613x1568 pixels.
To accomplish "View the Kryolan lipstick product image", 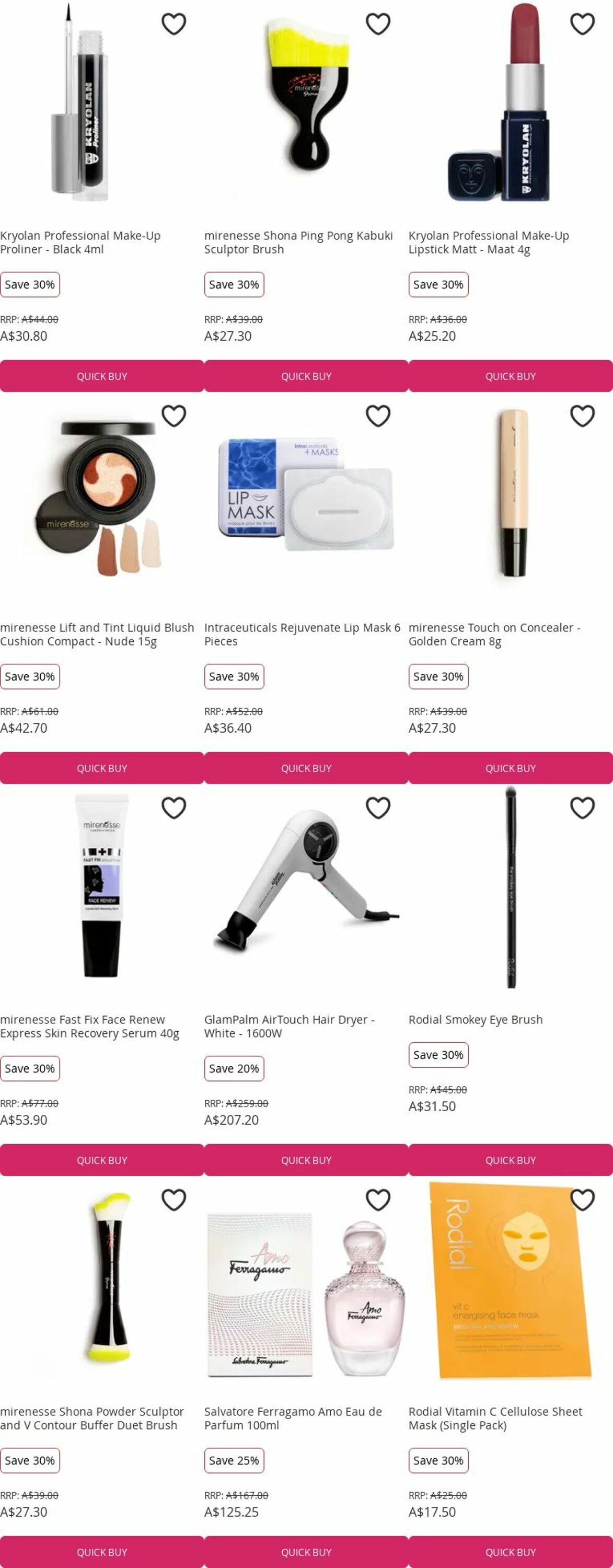I will click(x=499, y=102).
